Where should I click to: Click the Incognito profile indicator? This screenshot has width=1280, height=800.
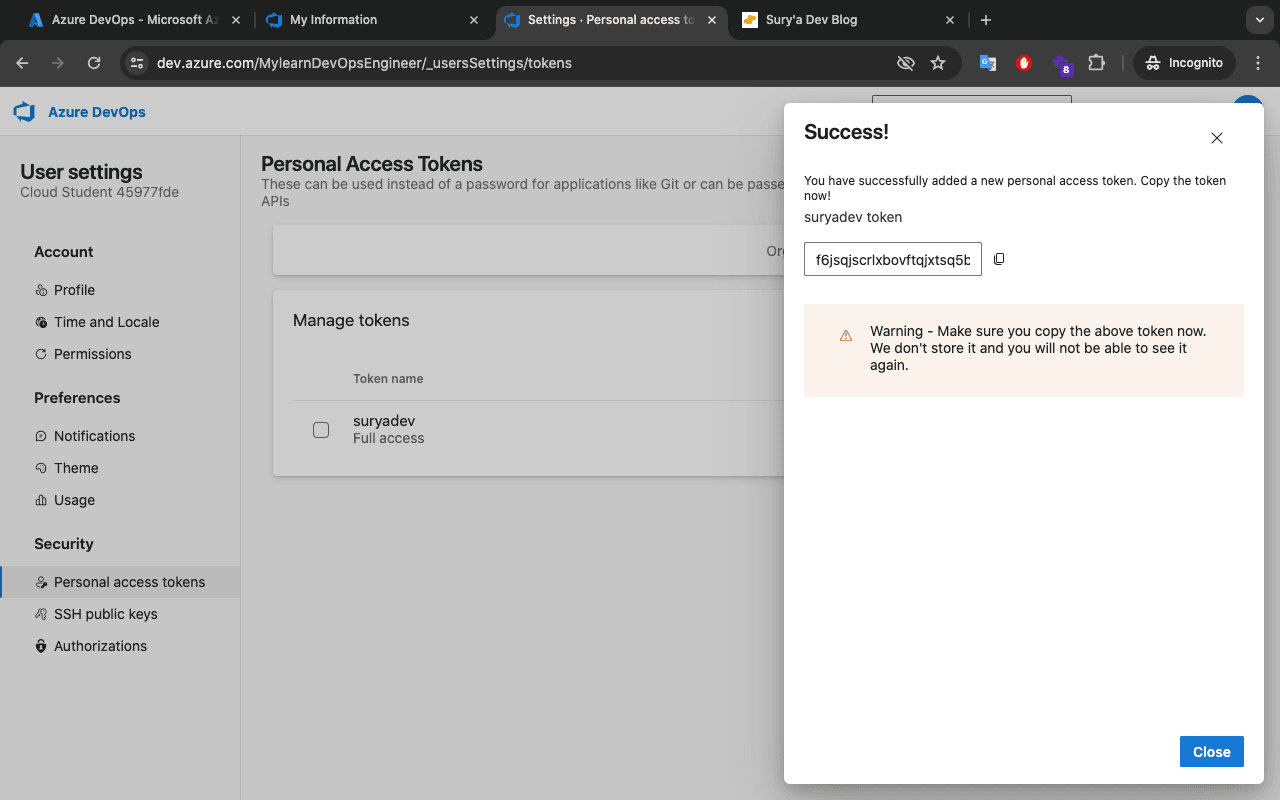(x=1184, y=63)
